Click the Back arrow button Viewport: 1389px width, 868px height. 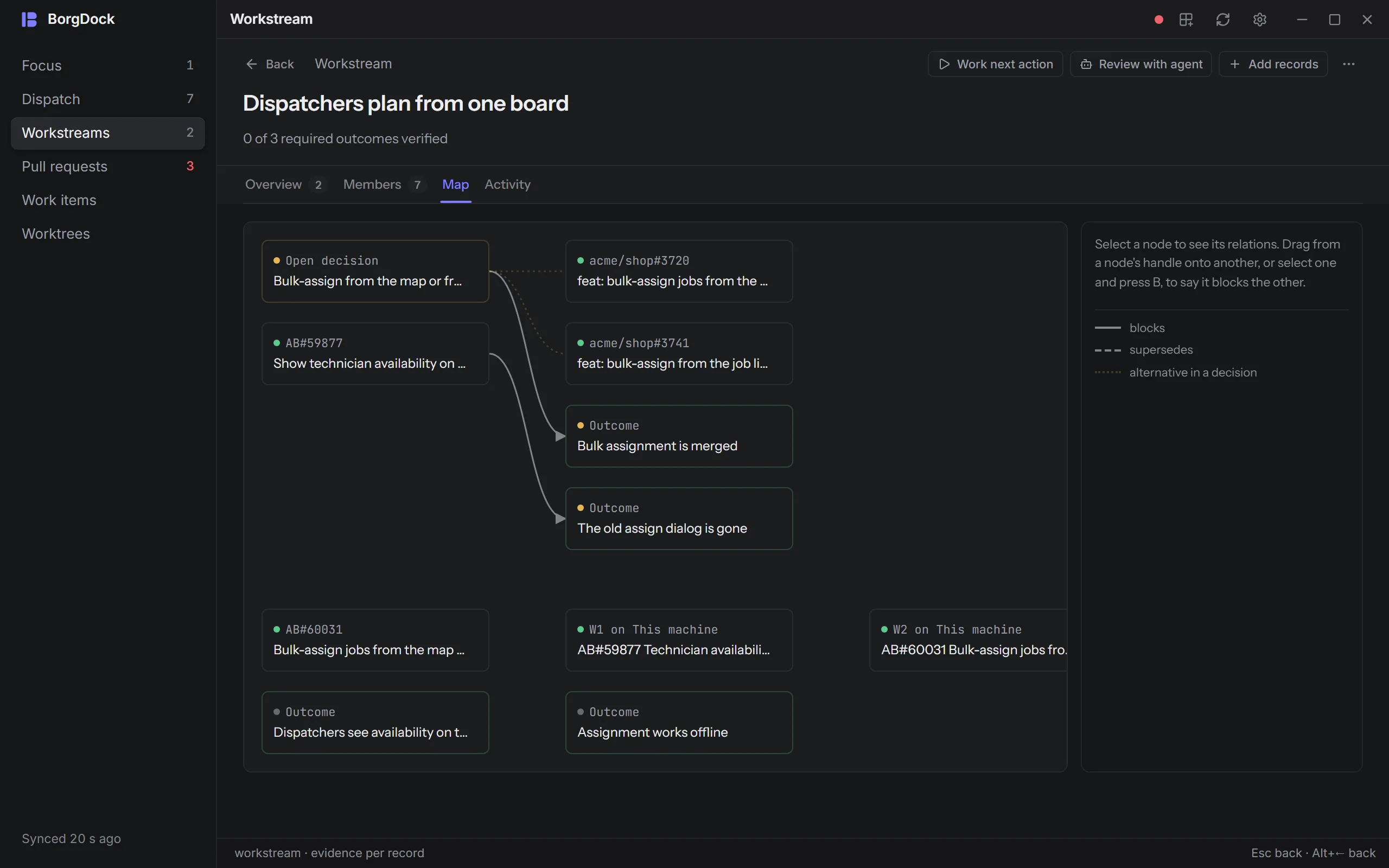coord(270,65)
